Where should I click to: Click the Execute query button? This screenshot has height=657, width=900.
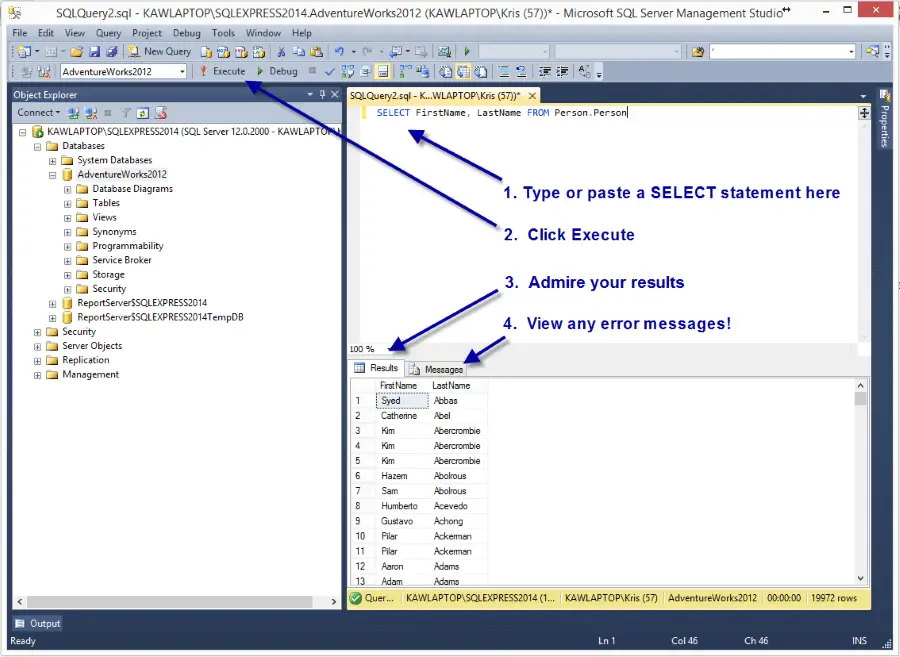pos(222,71)
